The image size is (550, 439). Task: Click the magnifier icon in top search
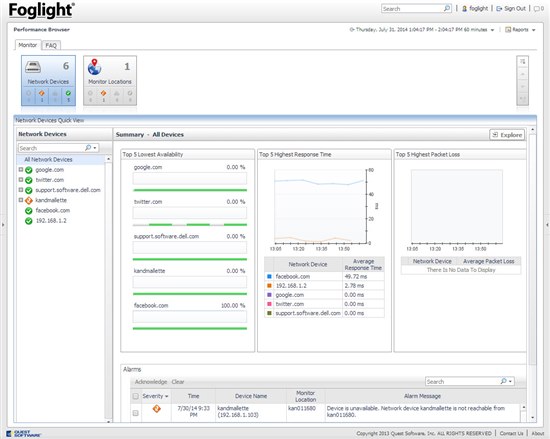[x=447, y=8]
